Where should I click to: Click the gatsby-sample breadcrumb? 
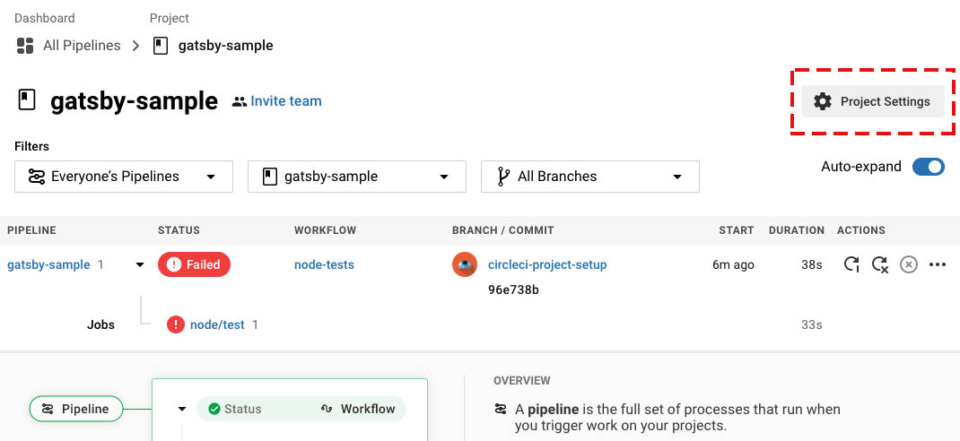tap(225, 45)
